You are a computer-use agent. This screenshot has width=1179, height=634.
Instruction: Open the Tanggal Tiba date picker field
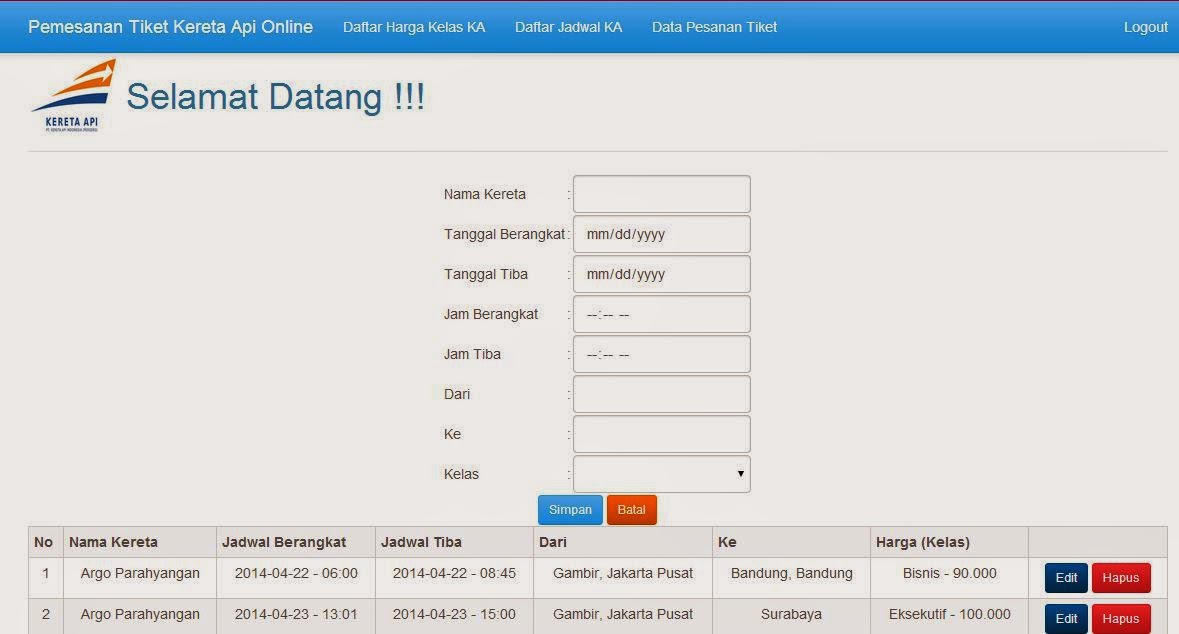(x=660, y=273)
